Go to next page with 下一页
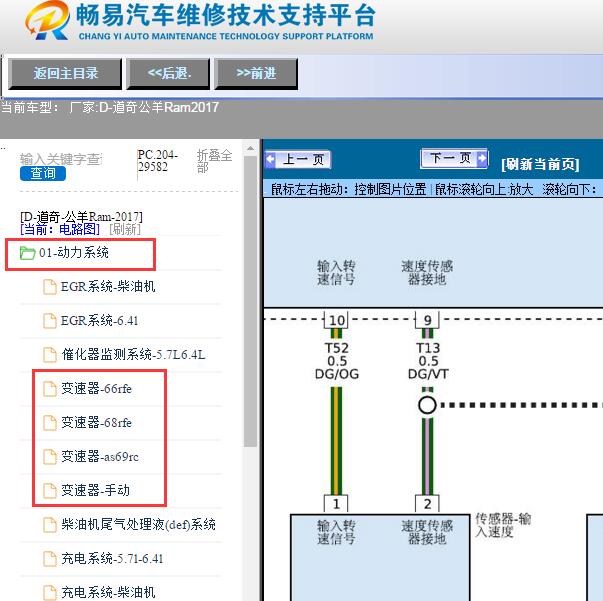The image size is (603, 601). (455, 158)
